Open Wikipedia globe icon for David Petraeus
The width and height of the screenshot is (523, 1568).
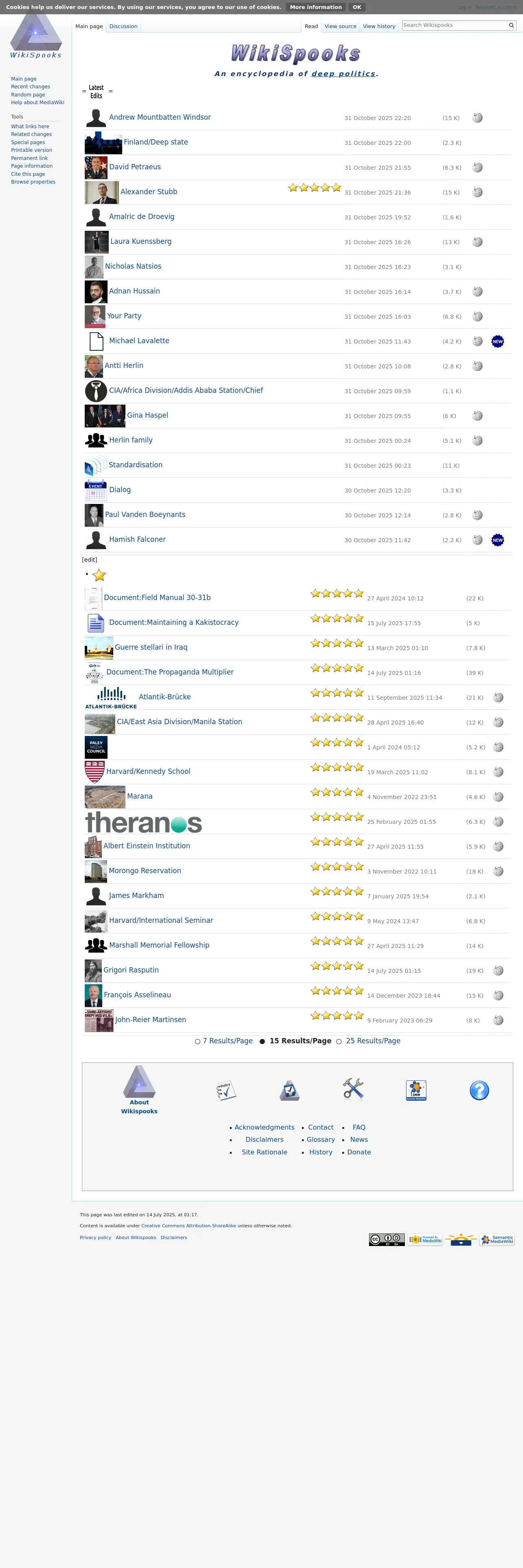click(478, 167)
